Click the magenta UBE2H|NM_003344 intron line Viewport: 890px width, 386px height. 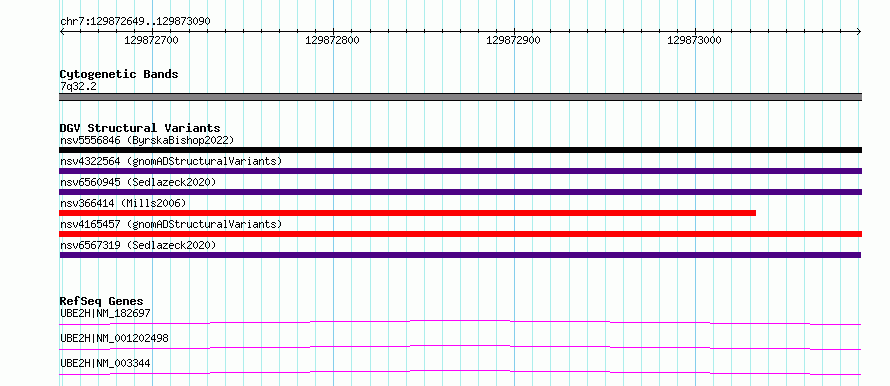coord(460,372)
